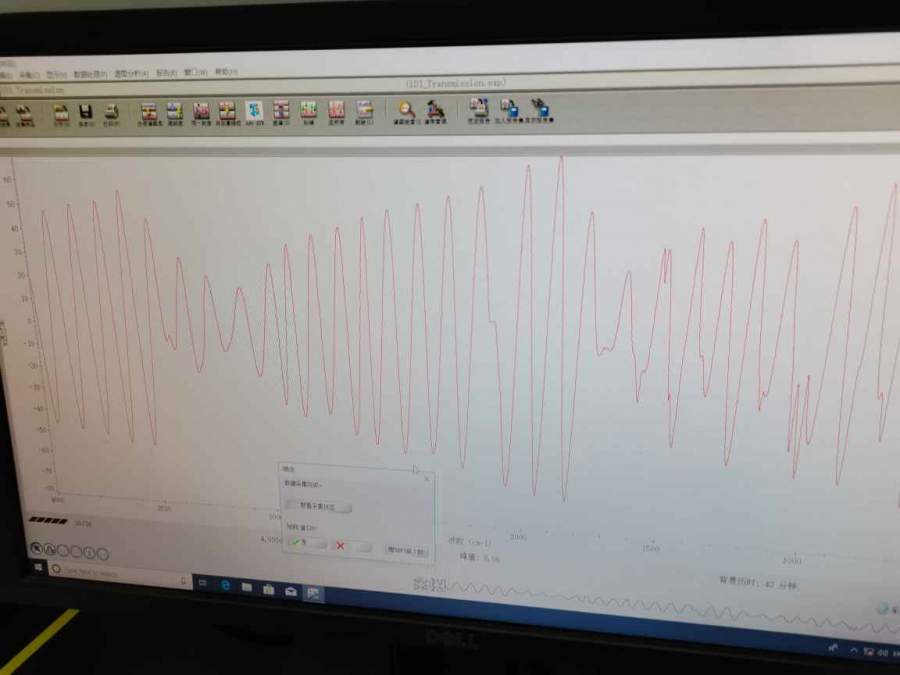Launch Microsoft Edge from the taskbar

226,585
